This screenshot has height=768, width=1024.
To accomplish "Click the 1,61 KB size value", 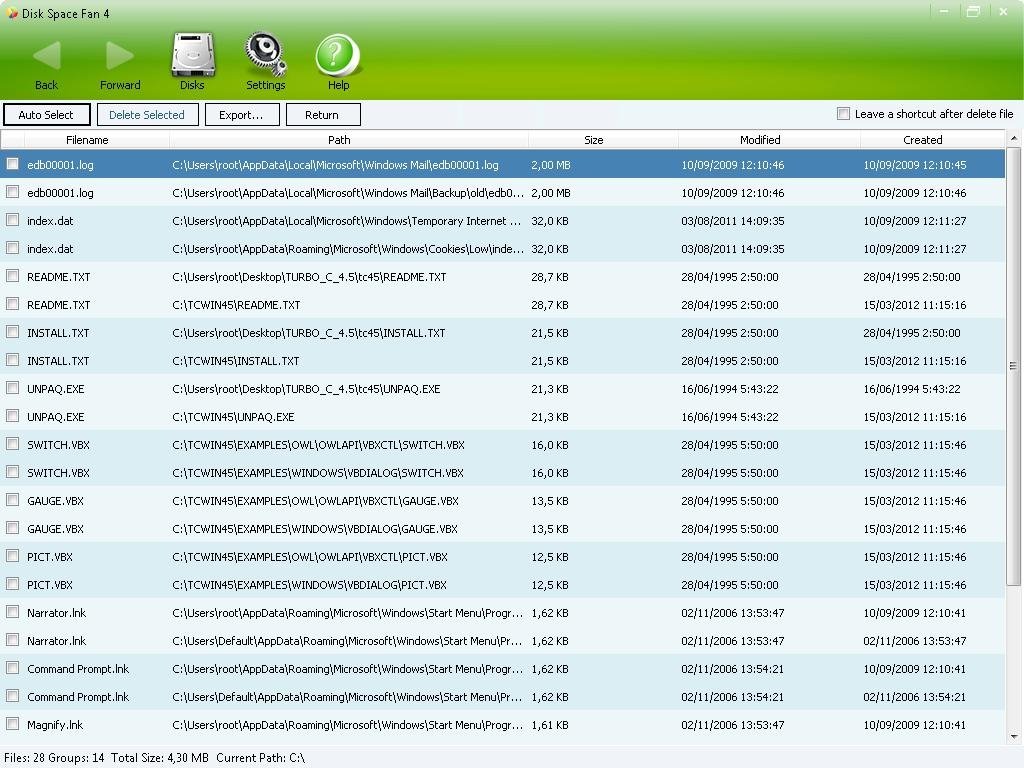I will [x=550, y=725].
